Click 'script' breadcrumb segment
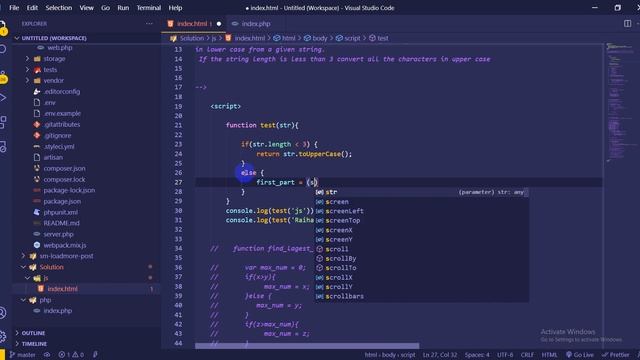Screen dimensions: 640x360 (352, 38)
